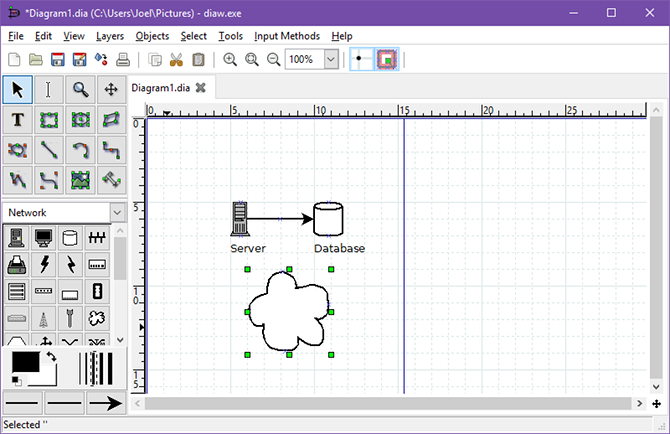Click the Cut scissors icon
Screen dimensions: 670x434
coord(176,60)
